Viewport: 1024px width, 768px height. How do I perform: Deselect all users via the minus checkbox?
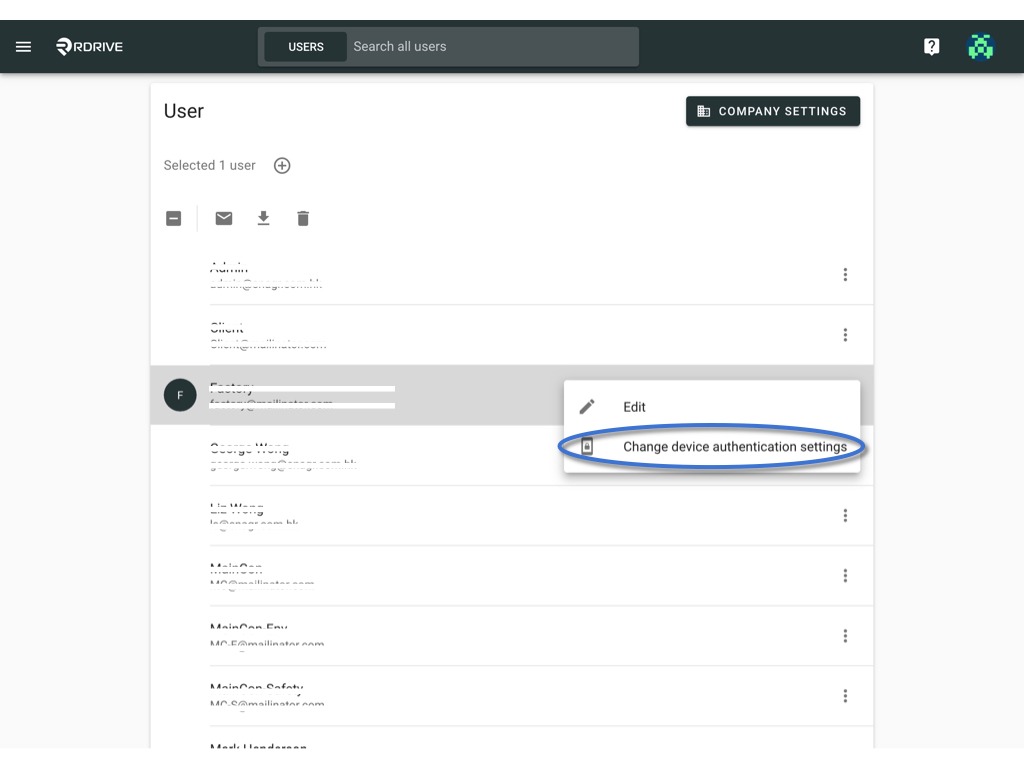click(x=174, y=218)
